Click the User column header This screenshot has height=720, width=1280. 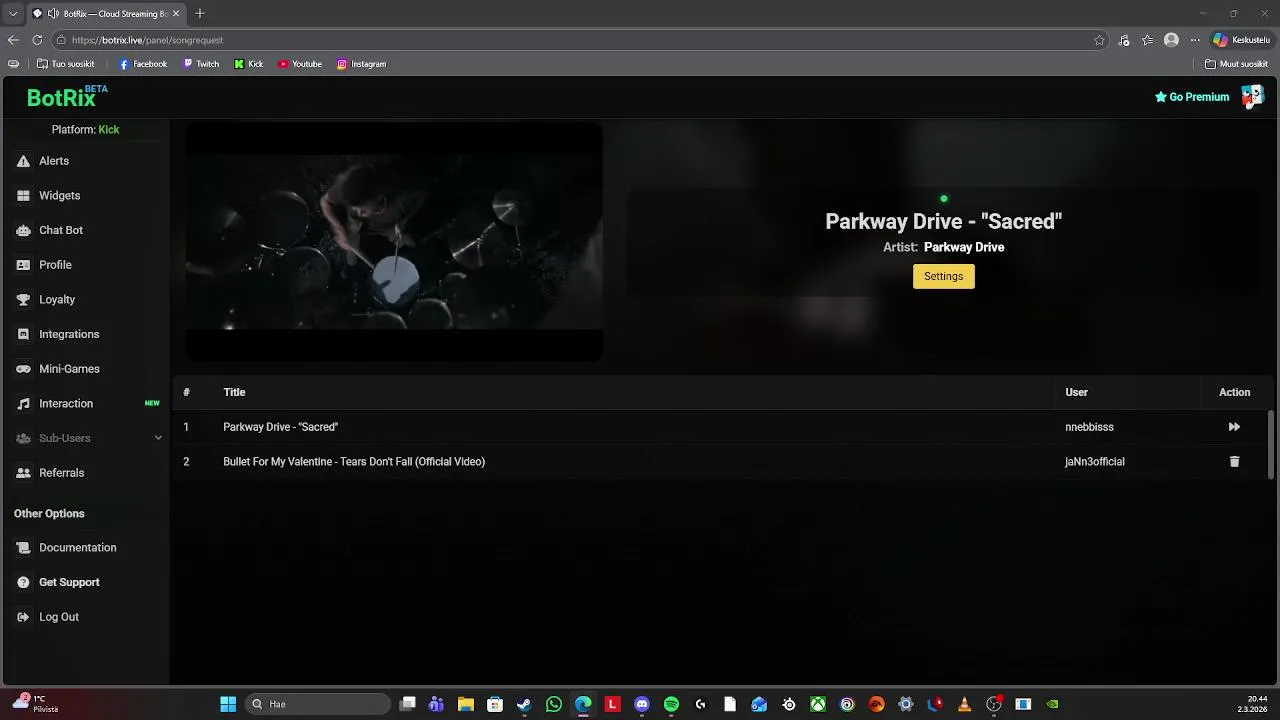[1076, 392]
